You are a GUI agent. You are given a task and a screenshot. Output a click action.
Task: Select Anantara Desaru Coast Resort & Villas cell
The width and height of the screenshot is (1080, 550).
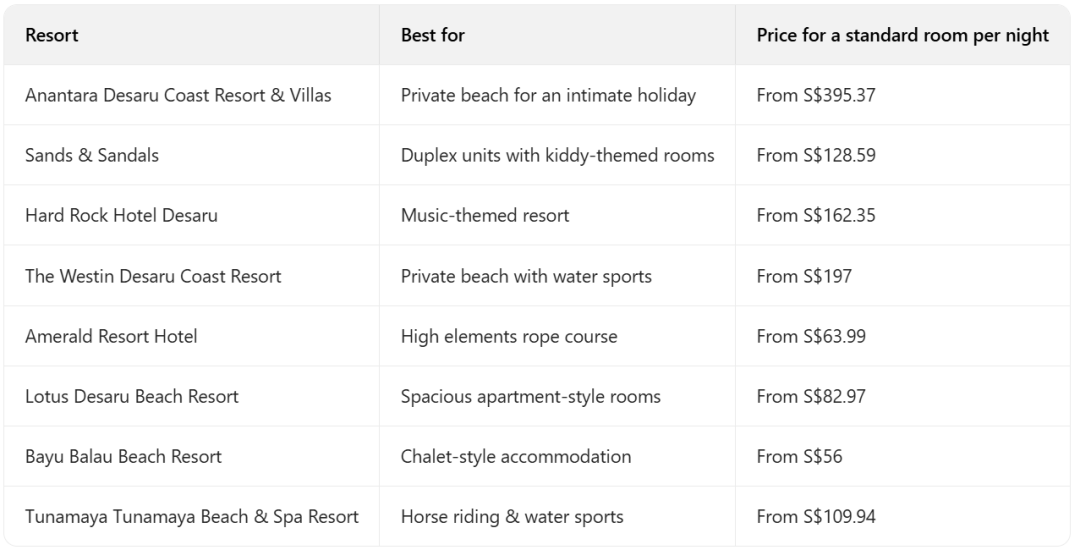point(178,96)
